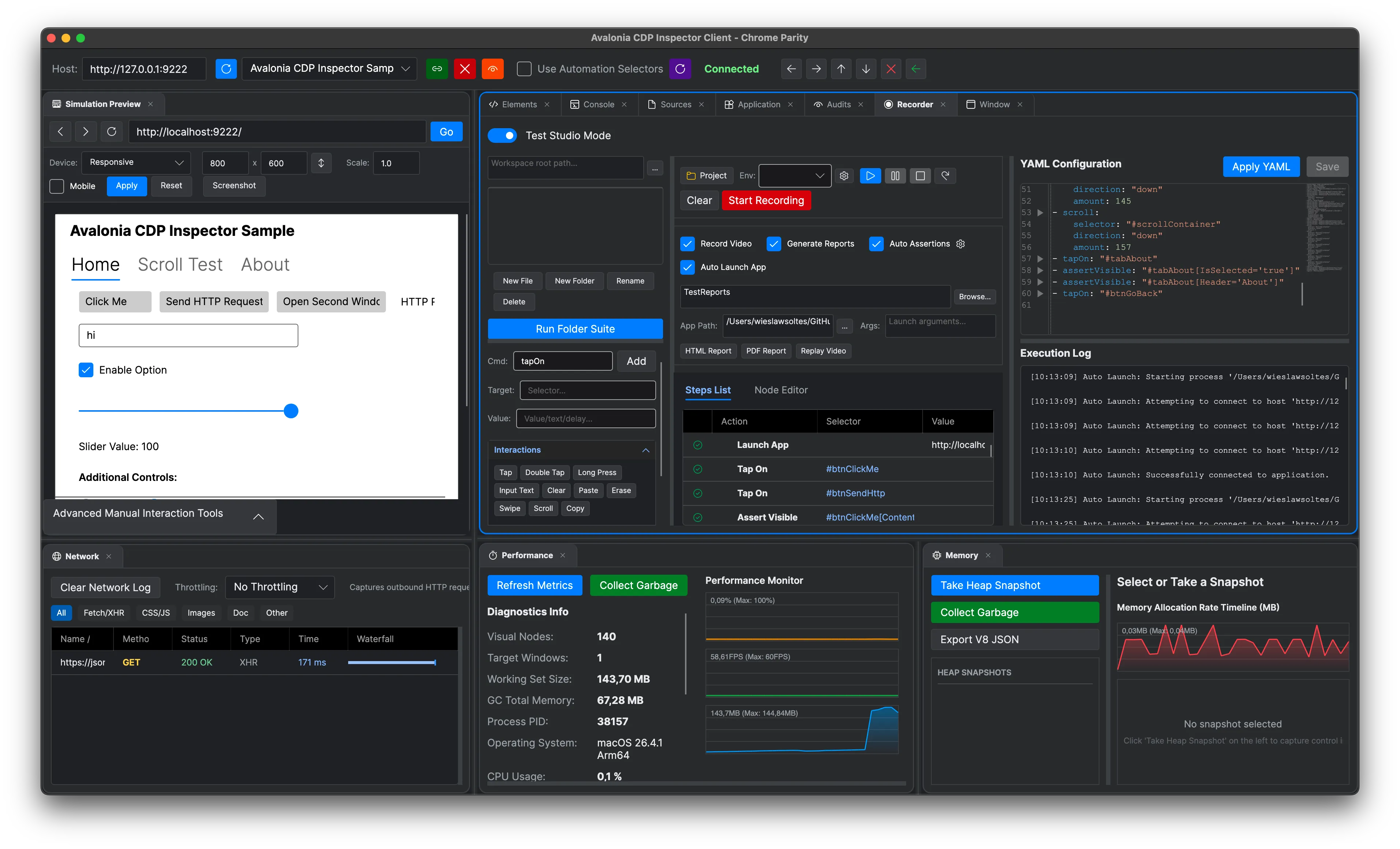Open the Responsive device dropdown
This screenshot has height=849, width=1400.
[136, 163]
